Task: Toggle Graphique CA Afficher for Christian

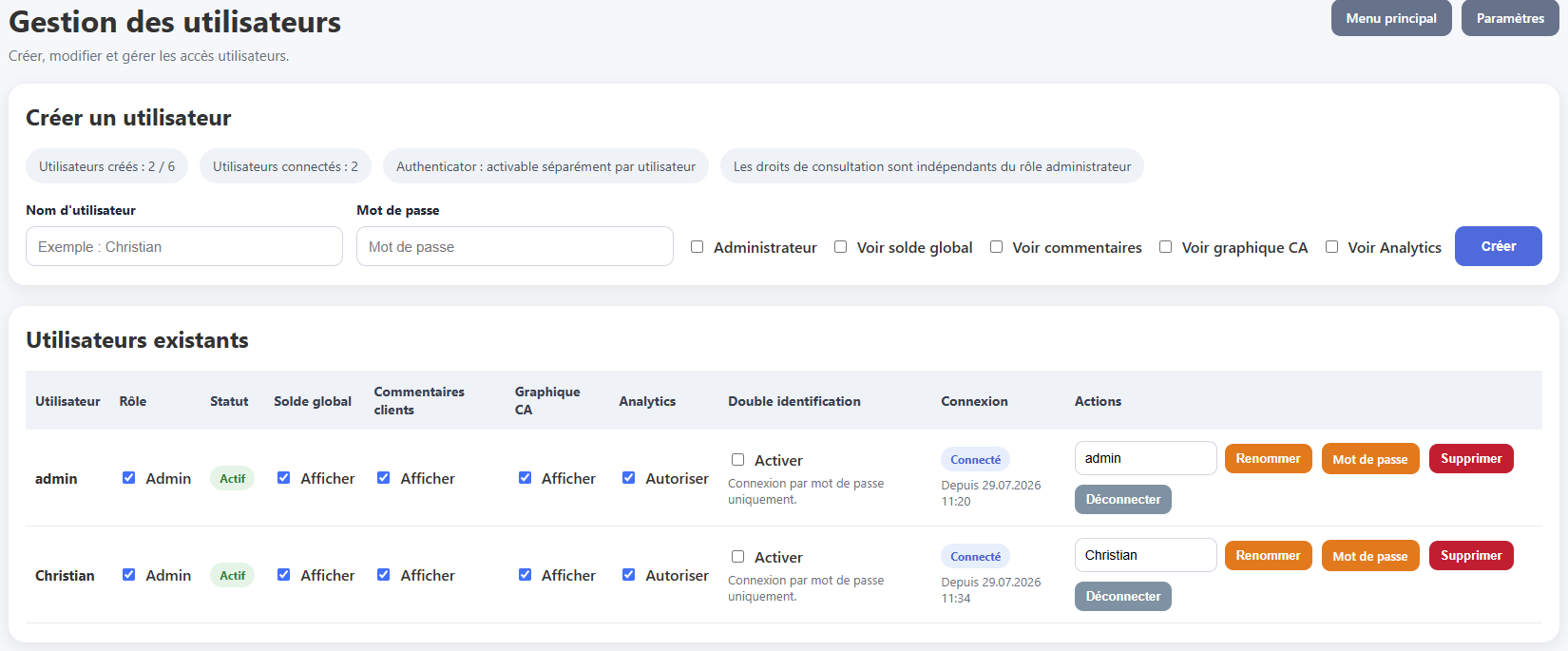Action: pyautogui.click(x=525, y=575)
